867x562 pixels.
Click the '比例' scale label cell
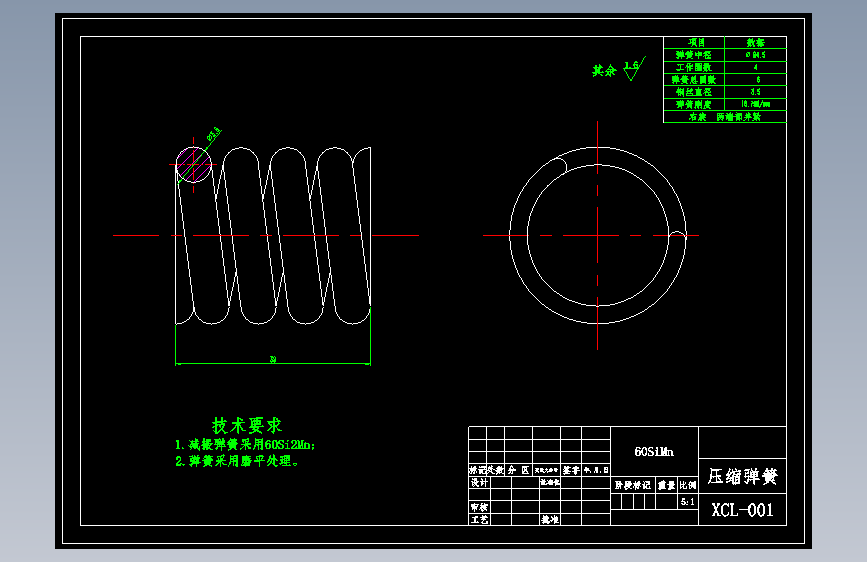(688, 485)
